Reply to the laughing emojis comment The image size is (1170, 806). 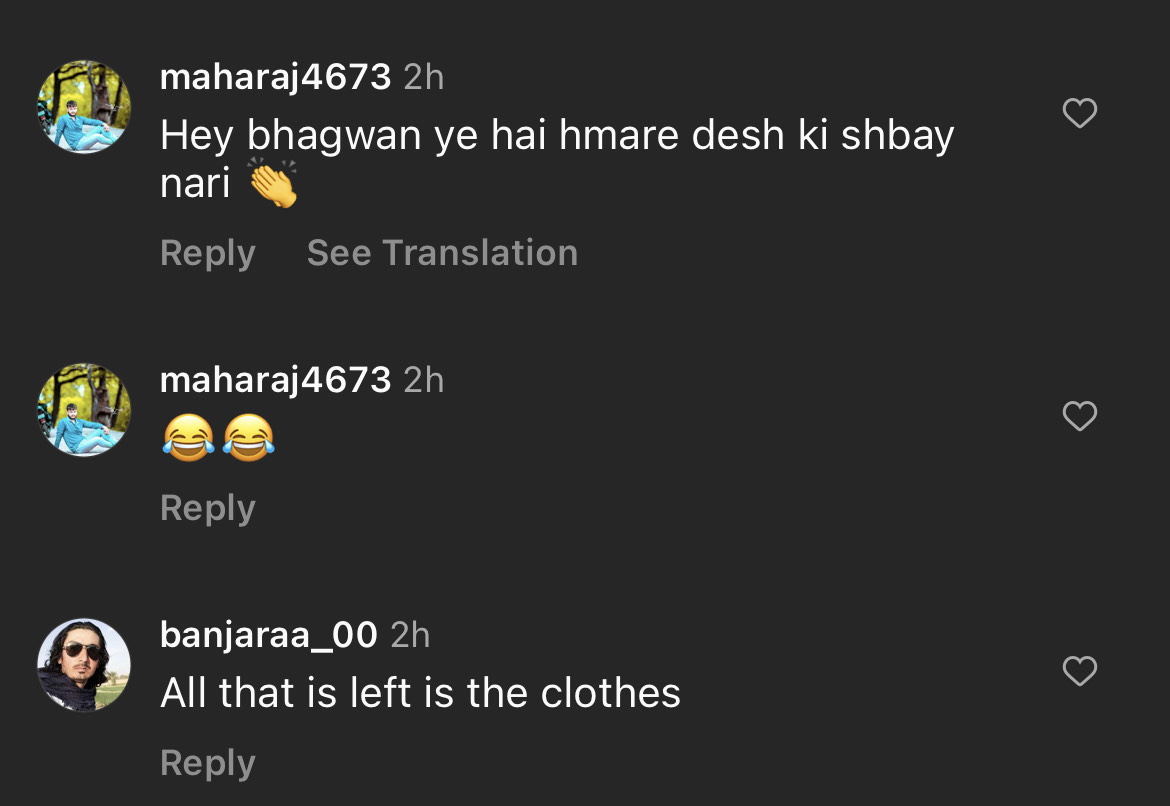(x=207, y=508)
